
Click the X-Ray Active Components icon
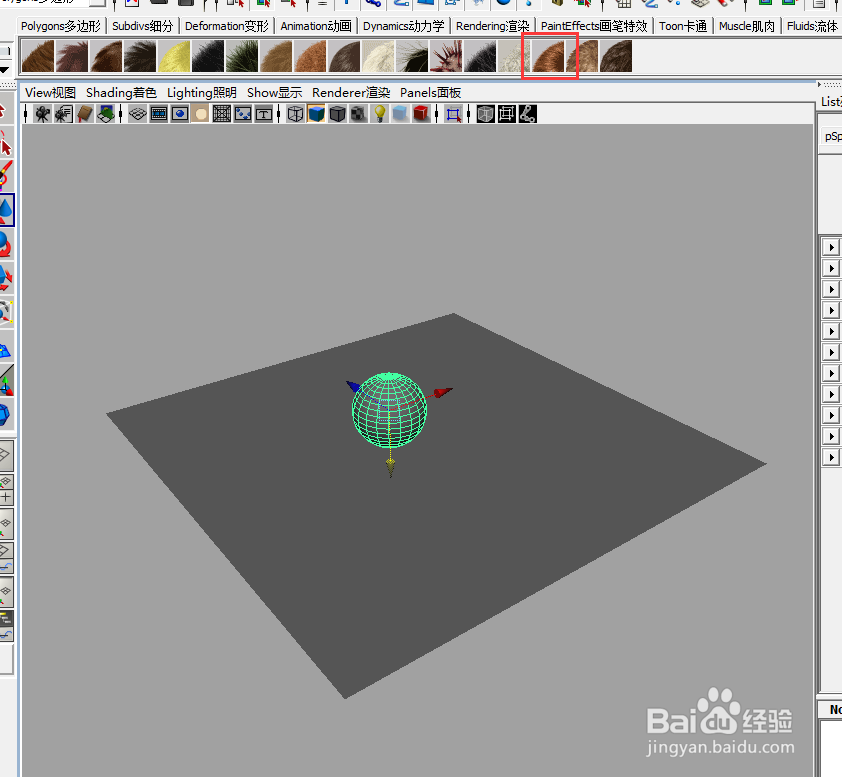click(506, 114)
